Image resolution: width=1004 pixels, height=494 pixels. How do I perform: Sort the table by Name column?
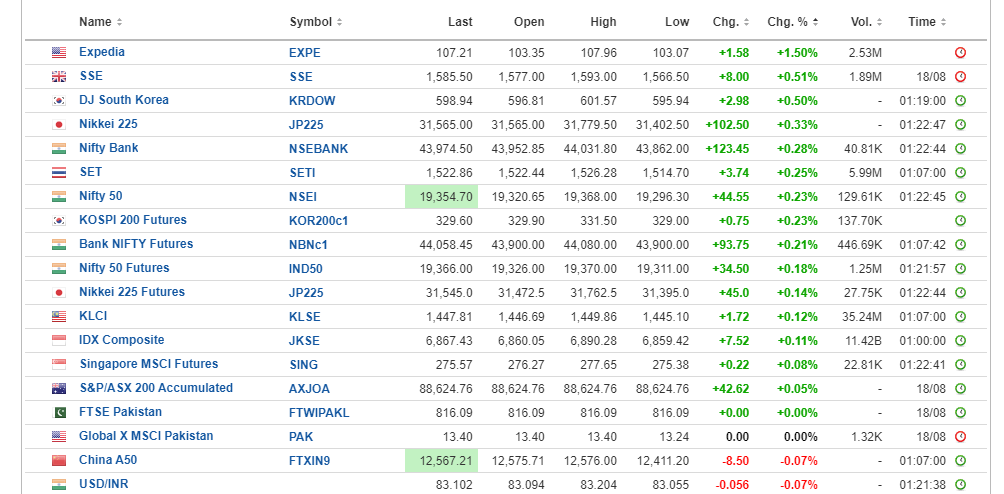pyautogui.click(x=100, y=22)
